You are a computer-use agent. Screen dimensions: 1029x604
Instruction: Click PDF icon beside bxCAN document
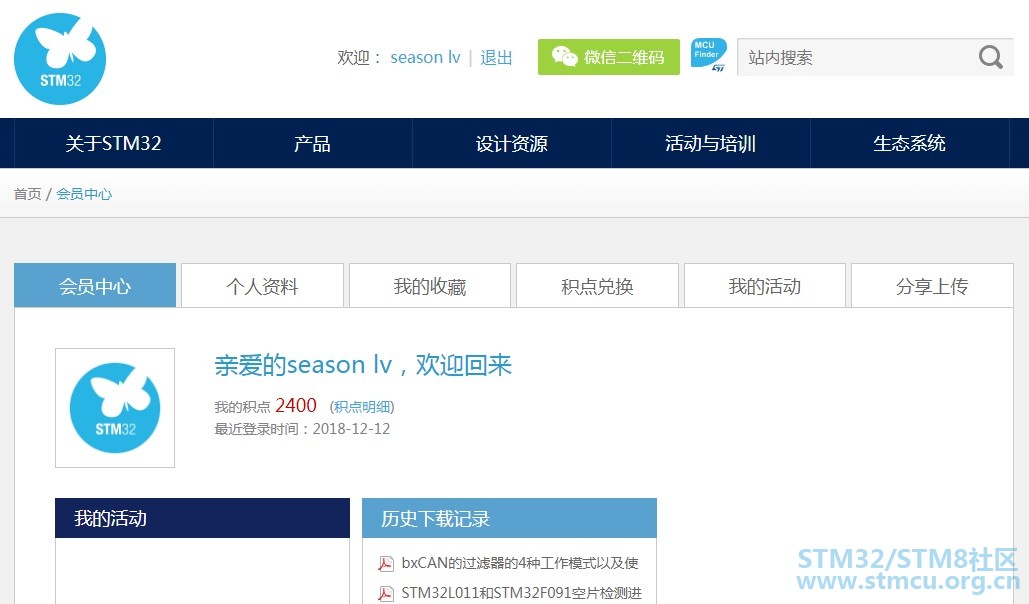[x=386, y=563]
